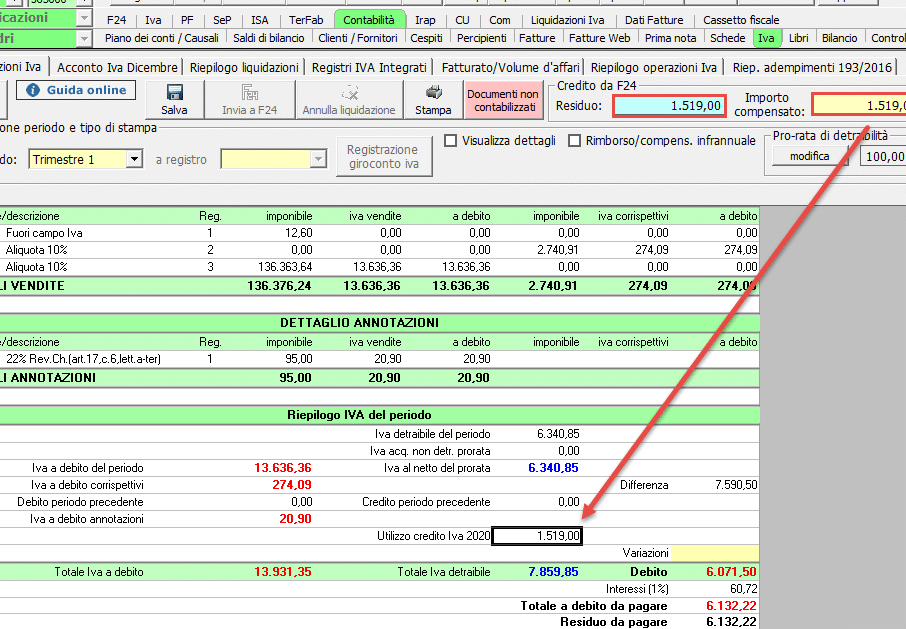Click Totale a debito da pagare 6.132,22
The width and height of the screenshot is (906, 629).
click(x=731, y=606)
